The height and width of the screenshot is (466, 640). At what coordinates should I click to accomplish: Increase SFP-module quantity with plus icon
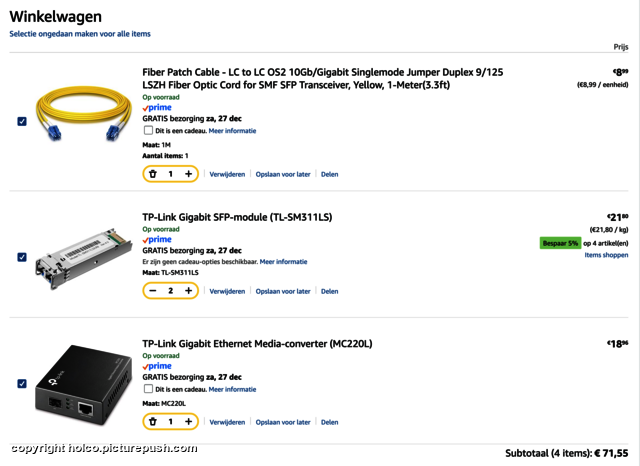[188, 291]
